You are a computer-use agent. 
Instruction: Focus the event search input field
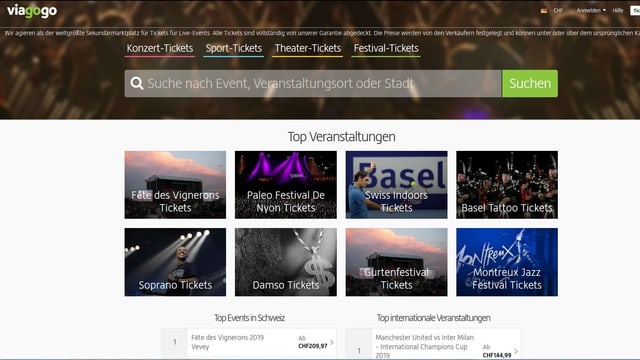click(313, 83)
